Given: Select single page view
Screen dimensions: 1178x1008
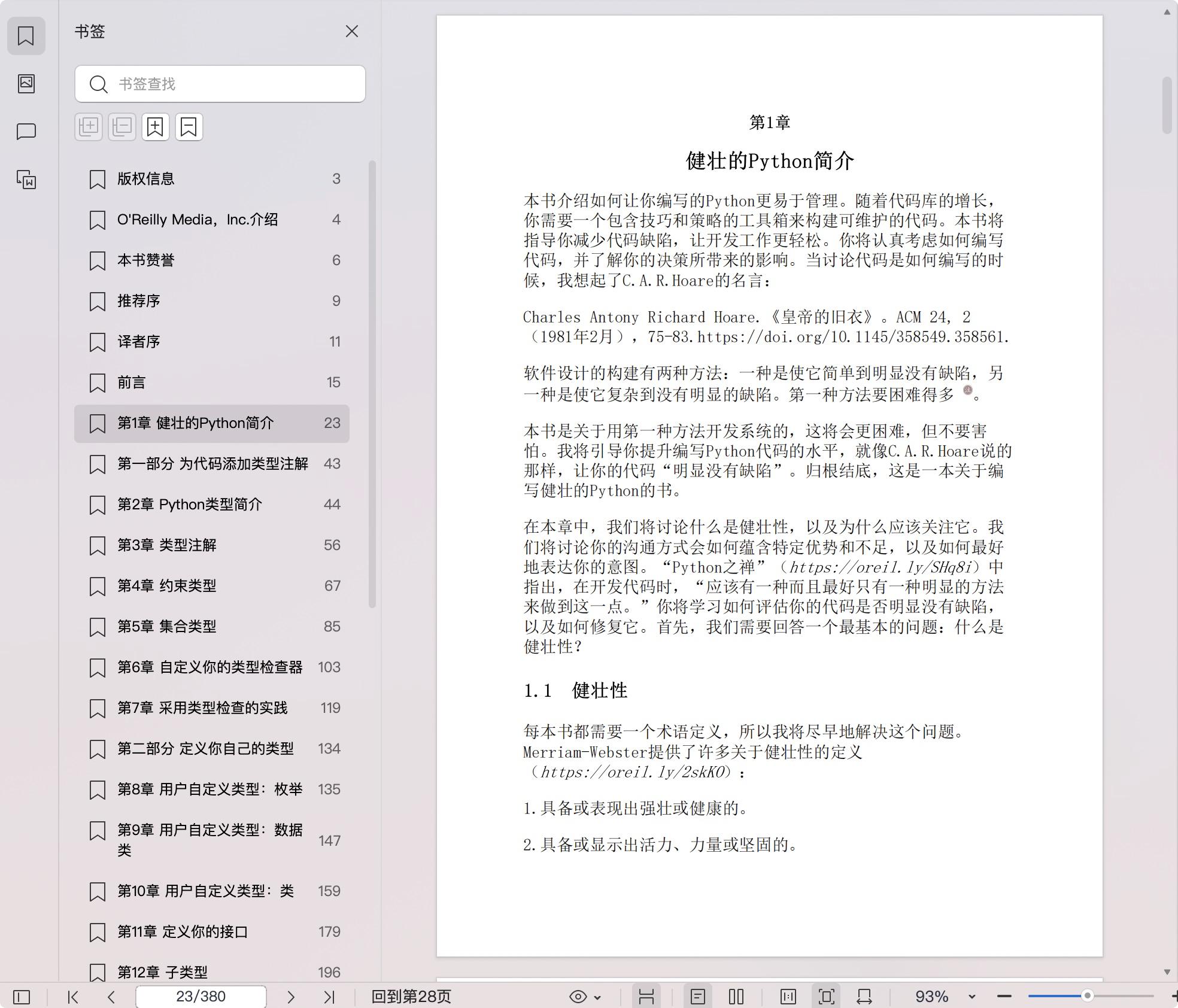Looking at the screenshot, I should pyautogui.click(x=698, y=997).
